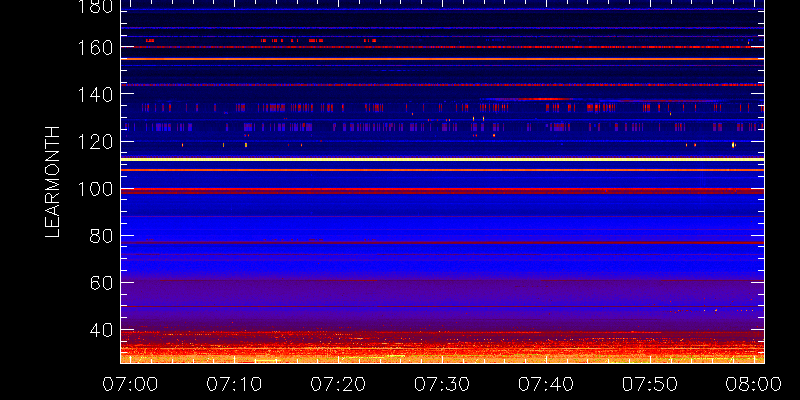Click the 07:20 time label
800x400 pixels.
[x=338, y=384]
